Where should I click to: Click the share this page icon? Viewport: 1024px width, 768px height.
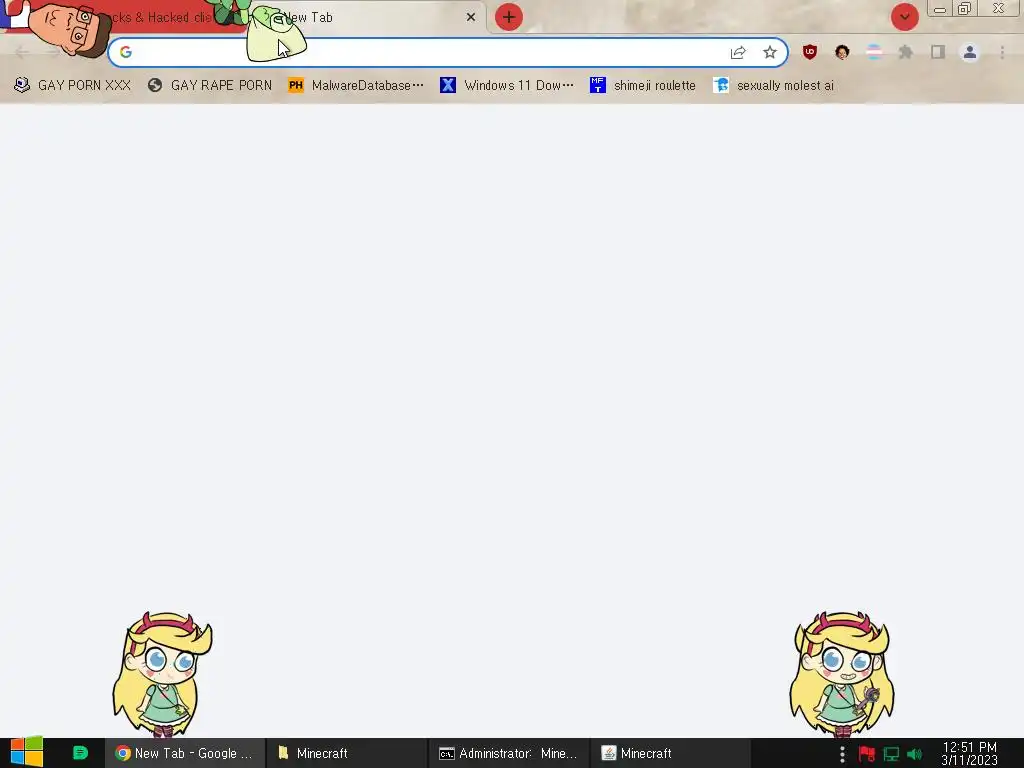[738, 52]
